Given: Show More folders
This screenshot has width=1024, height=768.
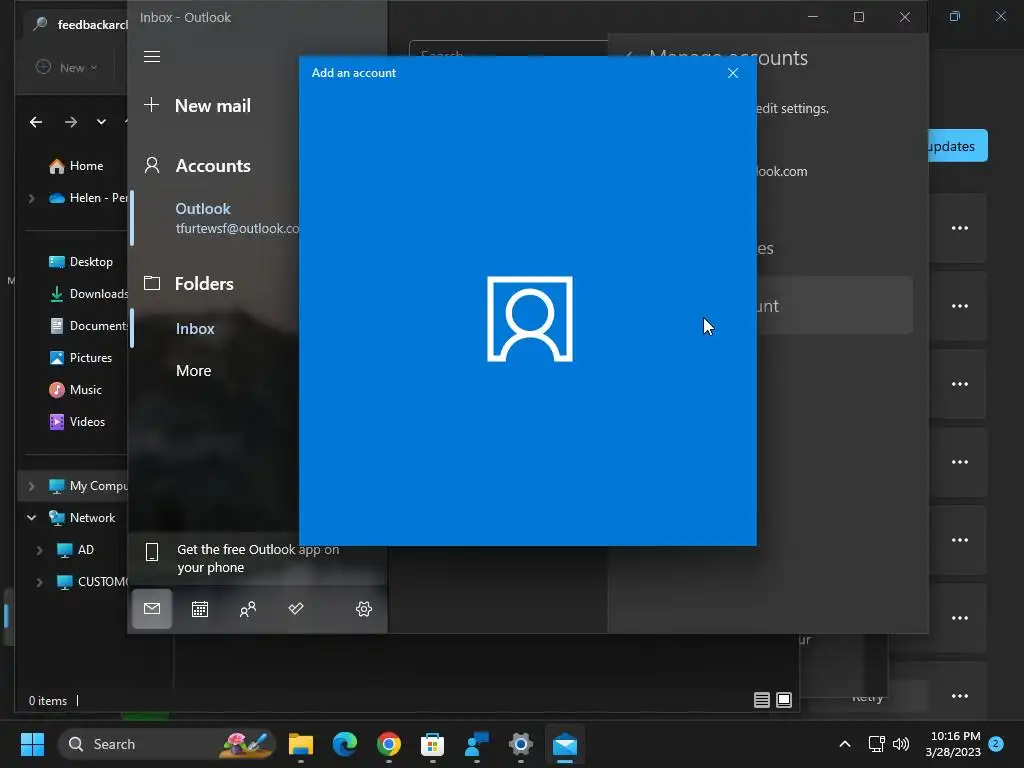Looking at the screenshot, I should pyautogui.click(x=193, y=371).
